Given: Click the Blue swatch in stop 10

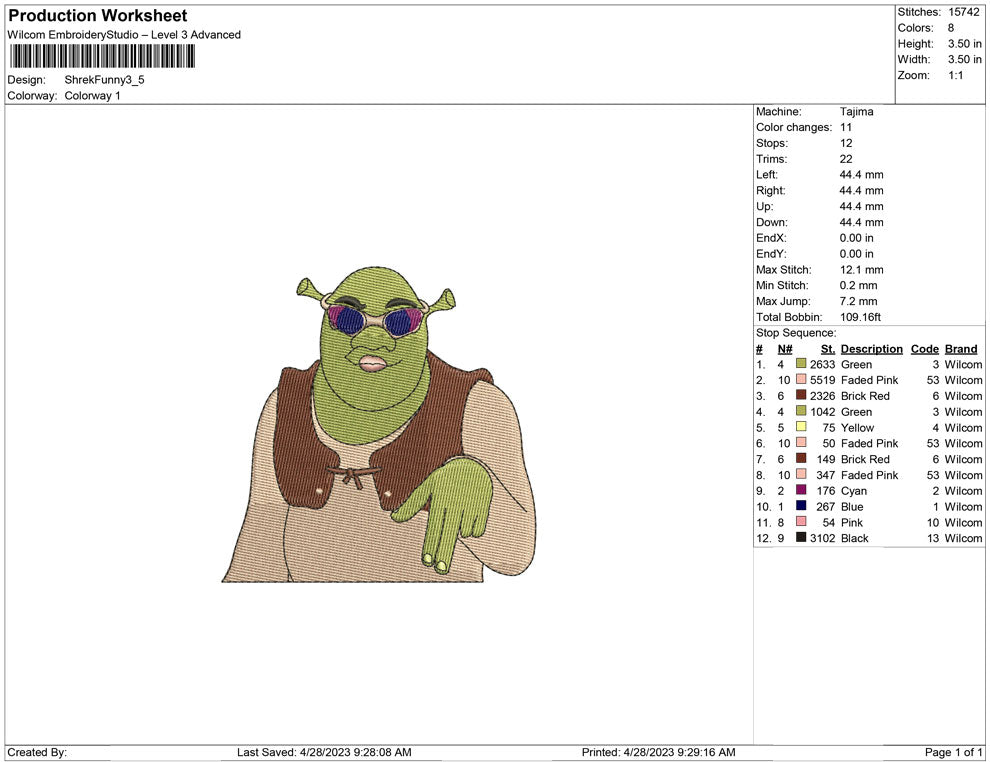Looking at the screenshot, I should point(801,506).
